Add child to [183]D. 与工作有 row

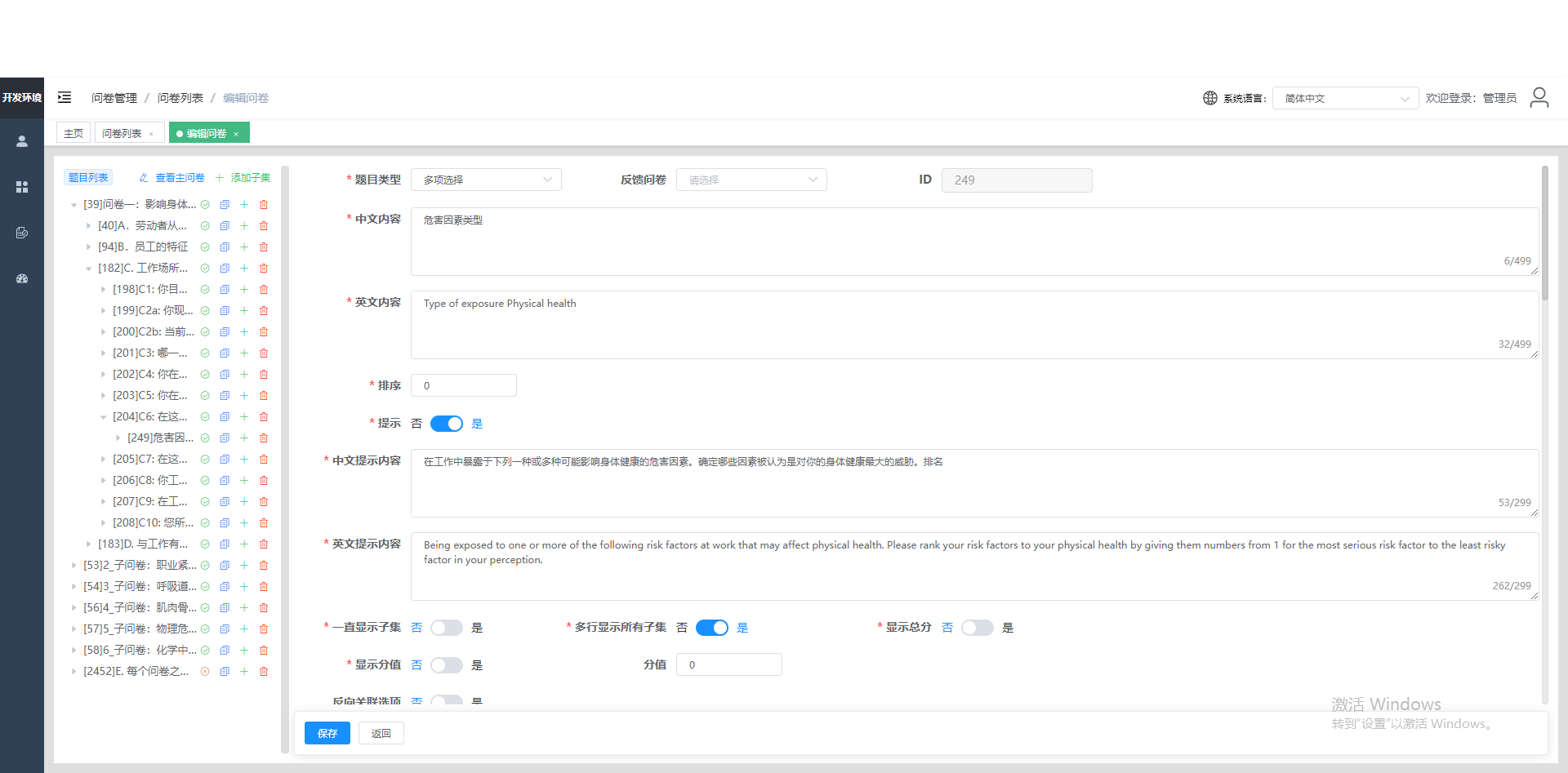(244, 544)
